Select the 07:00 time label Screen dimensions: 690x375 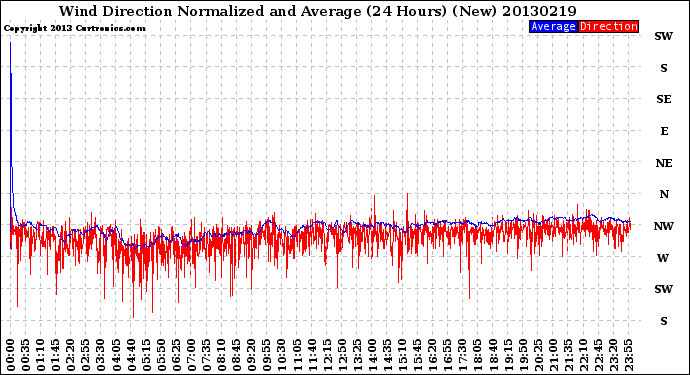pyautogui.click(x=191, y=355)
